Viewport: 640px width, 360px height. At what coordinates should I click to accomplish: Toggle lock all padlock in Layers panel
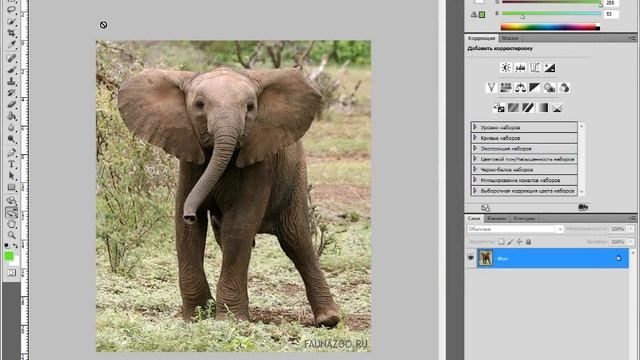click(x=528, y=242)
